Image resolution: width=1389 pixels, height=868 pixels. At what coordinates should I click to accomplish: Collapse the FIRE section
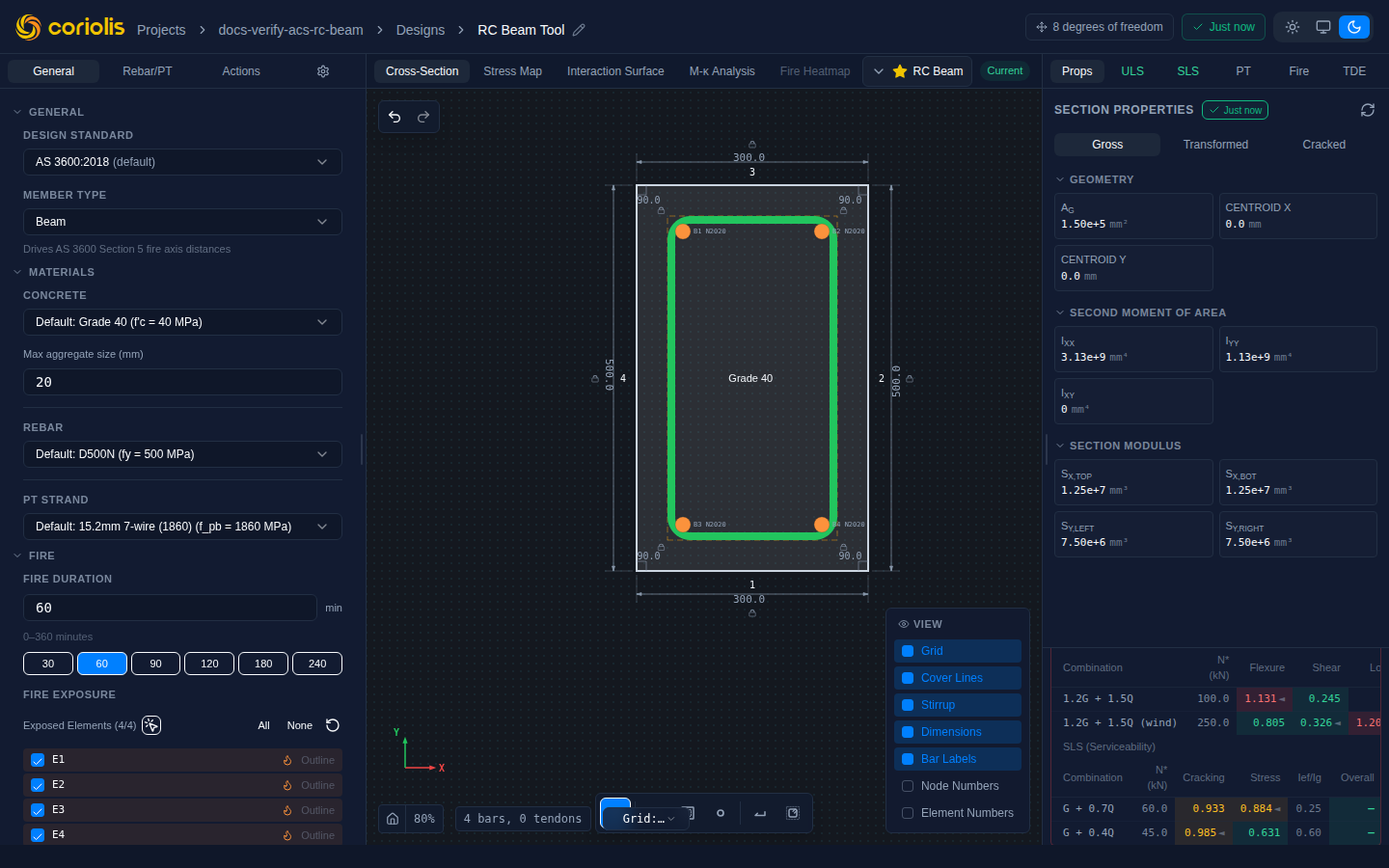point(35,556)
